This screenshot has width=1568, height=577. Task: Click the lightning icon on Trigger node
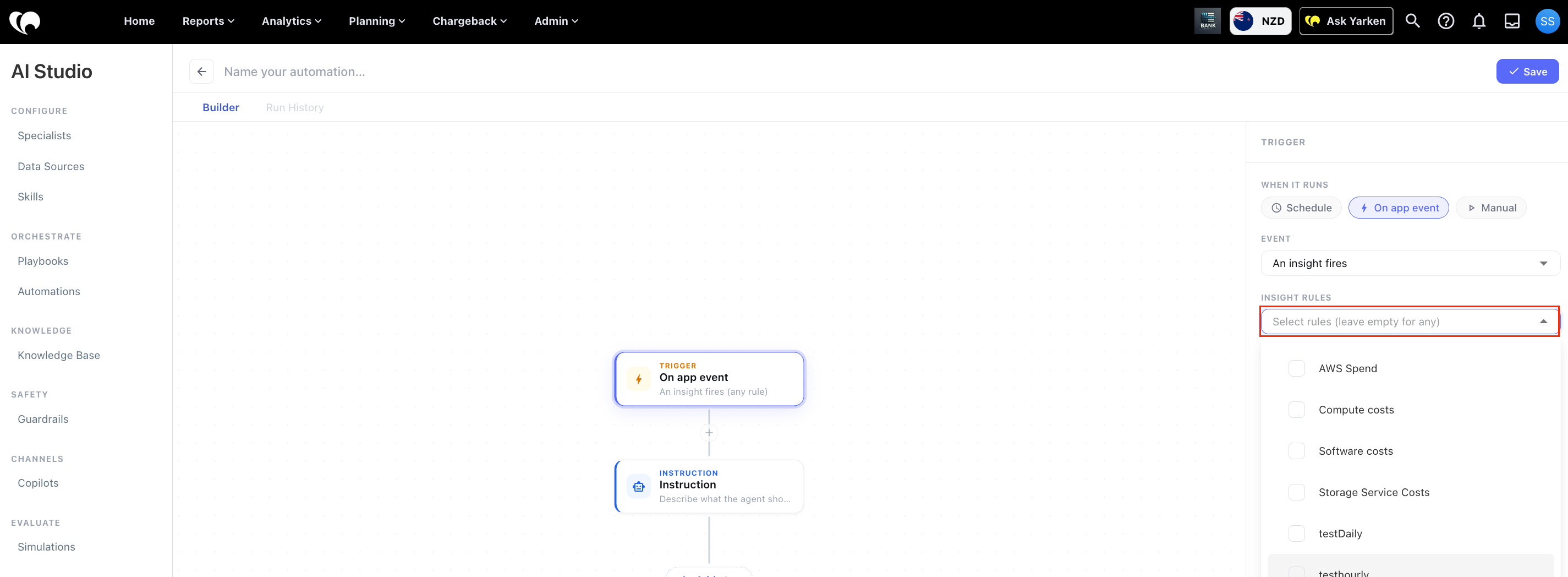point(639,379)
